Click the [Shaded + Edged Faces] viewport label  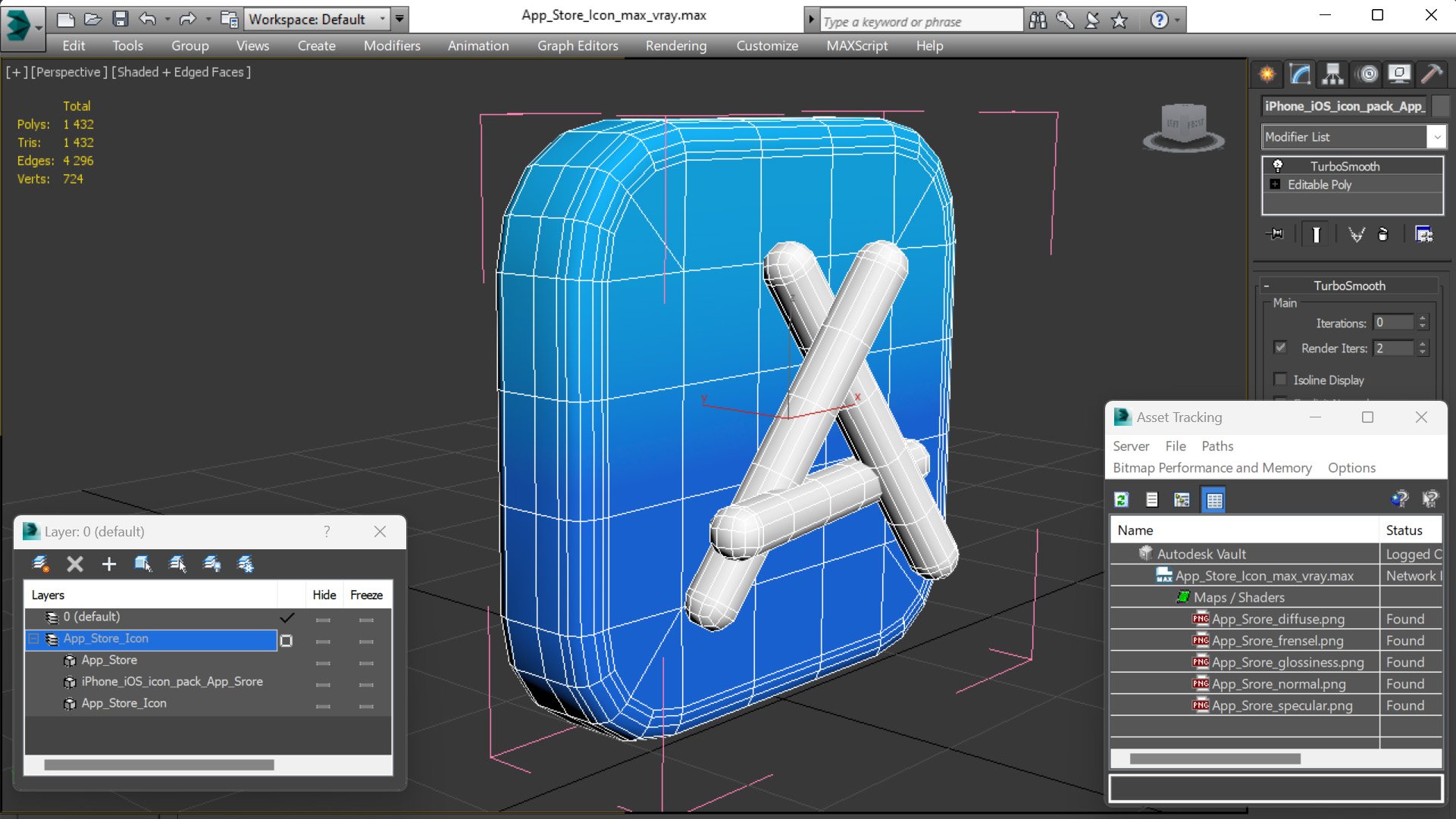click(181, 72)
